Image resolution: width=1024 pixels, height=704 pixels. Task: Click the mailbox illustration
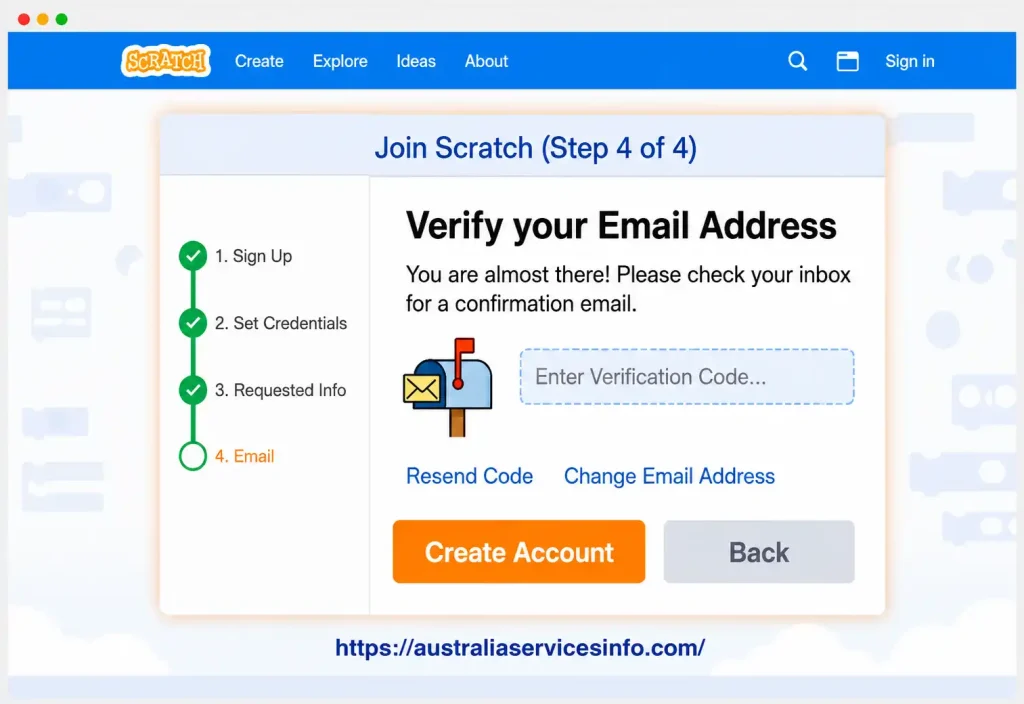coord(448,387)
